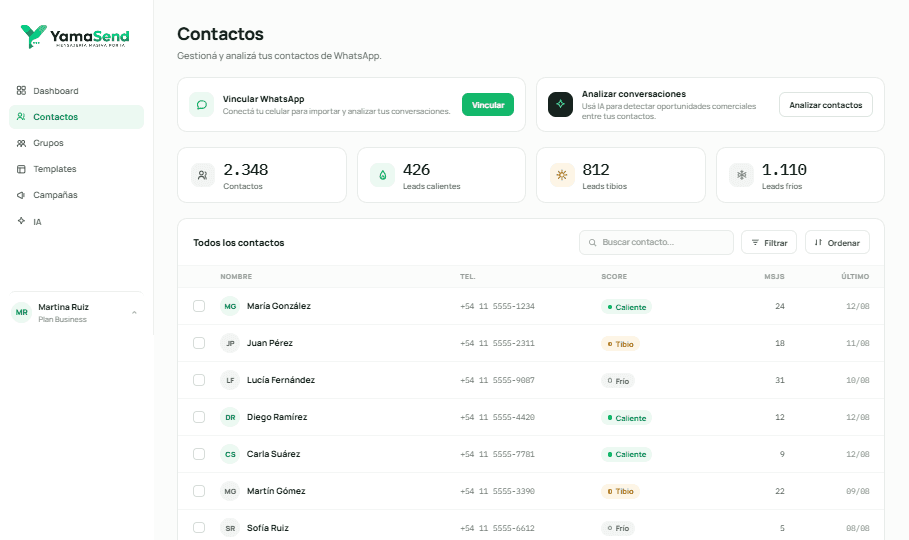Check the box for María González

pyautogui.click(x=199, y=306)
